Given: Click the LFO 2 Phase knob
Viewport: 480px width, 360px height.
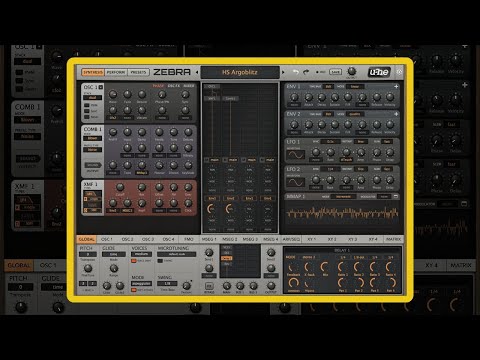Looking at the screenshot, I should click(377, 180).
